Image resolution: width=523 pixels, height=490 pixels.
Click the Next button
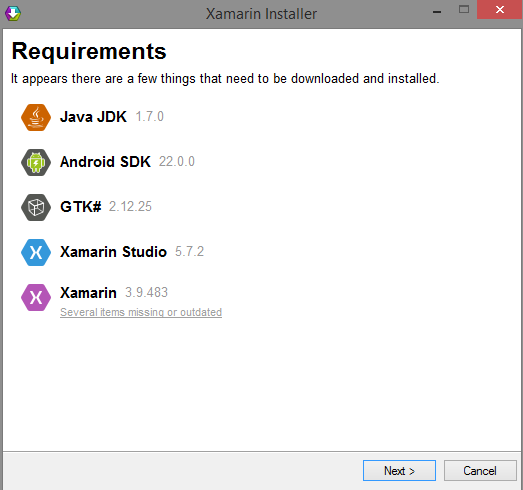tap(399, 471)
